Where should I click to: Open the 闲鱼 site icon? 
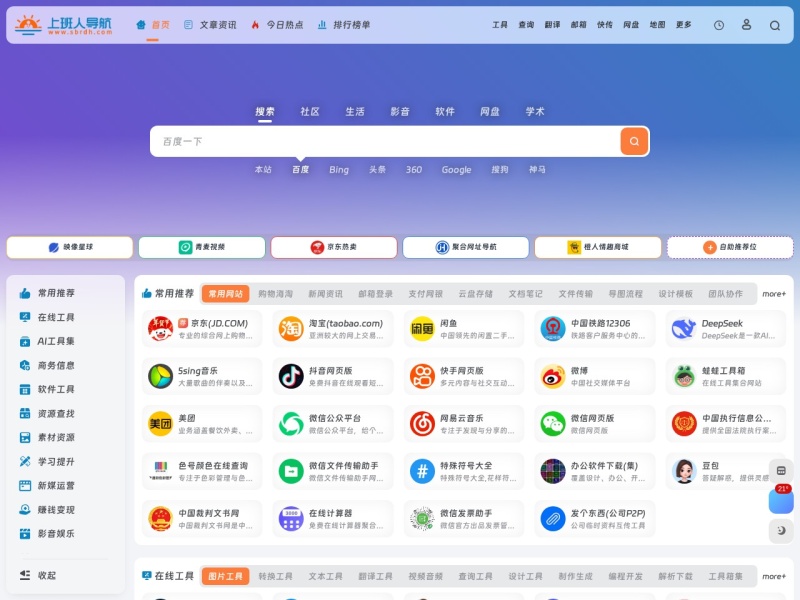click(422, 329)
